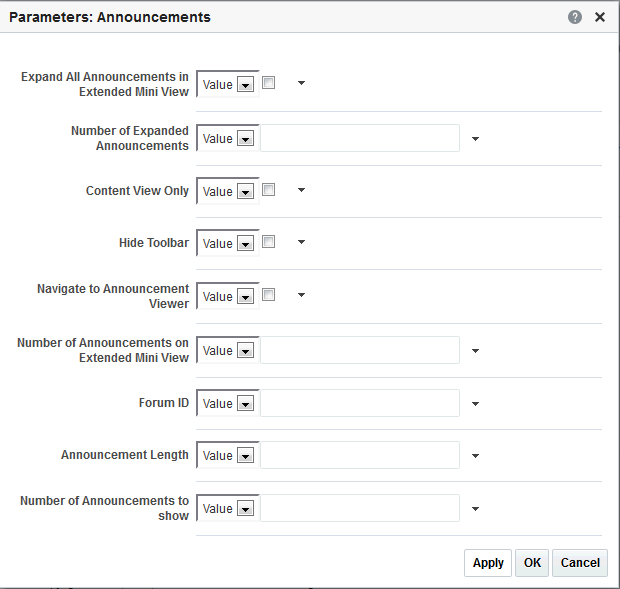Enable Expand All Announcements in Extended Mini View
Viewport: 620px width, 589px height.
point(268,83)
